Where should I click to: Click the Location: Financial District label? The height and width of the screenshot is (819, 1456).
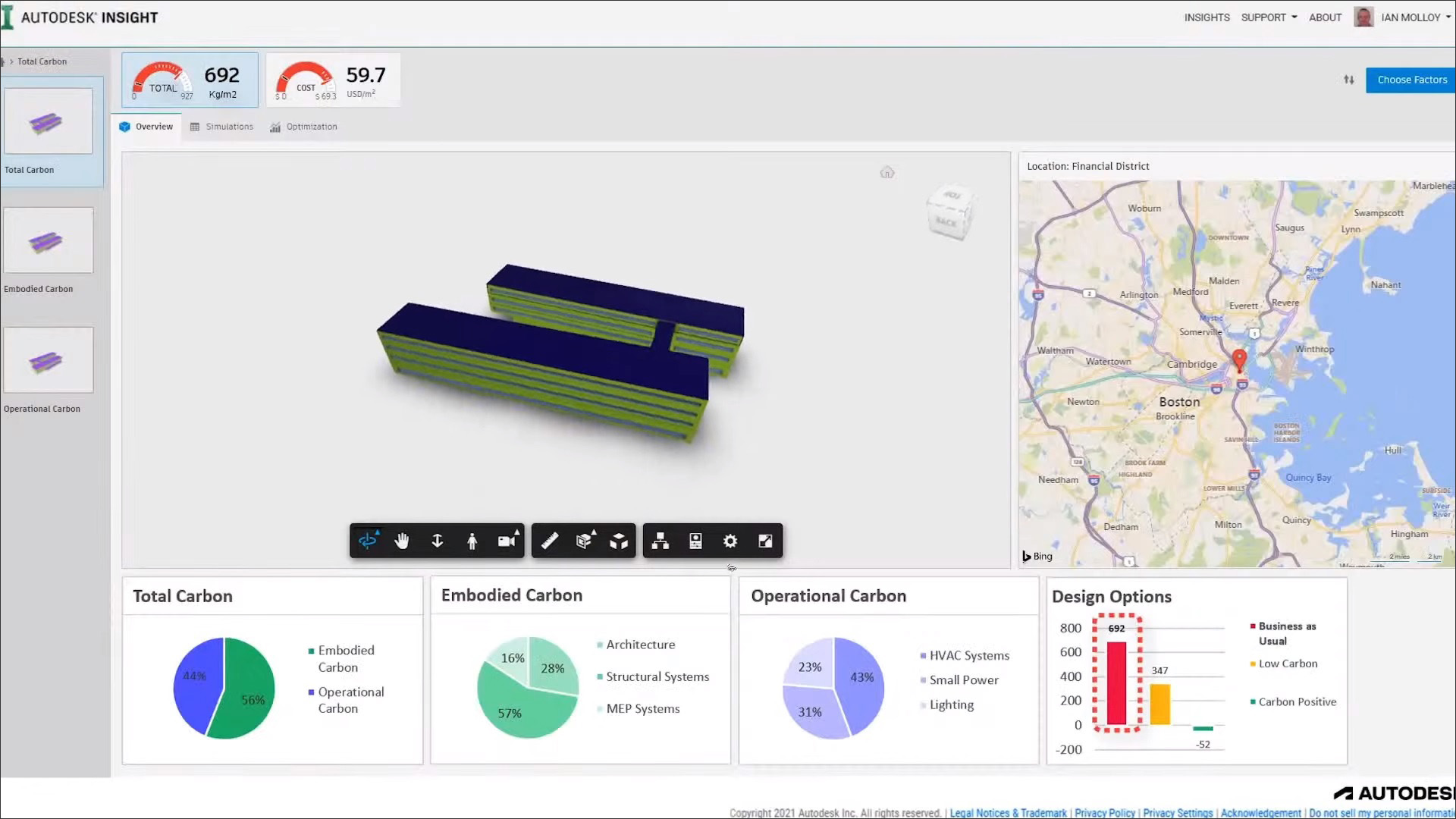pos(1087,166)
